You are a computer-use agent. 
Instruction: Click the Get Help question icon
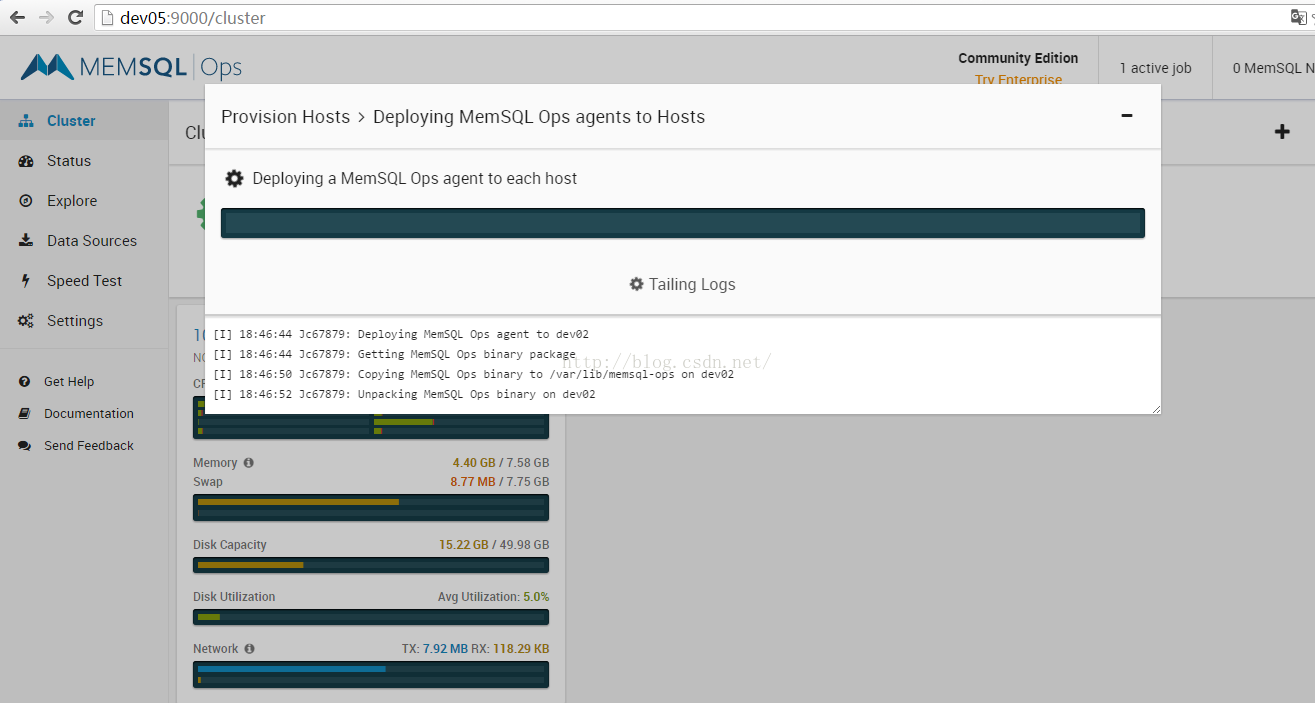(24, 381)
